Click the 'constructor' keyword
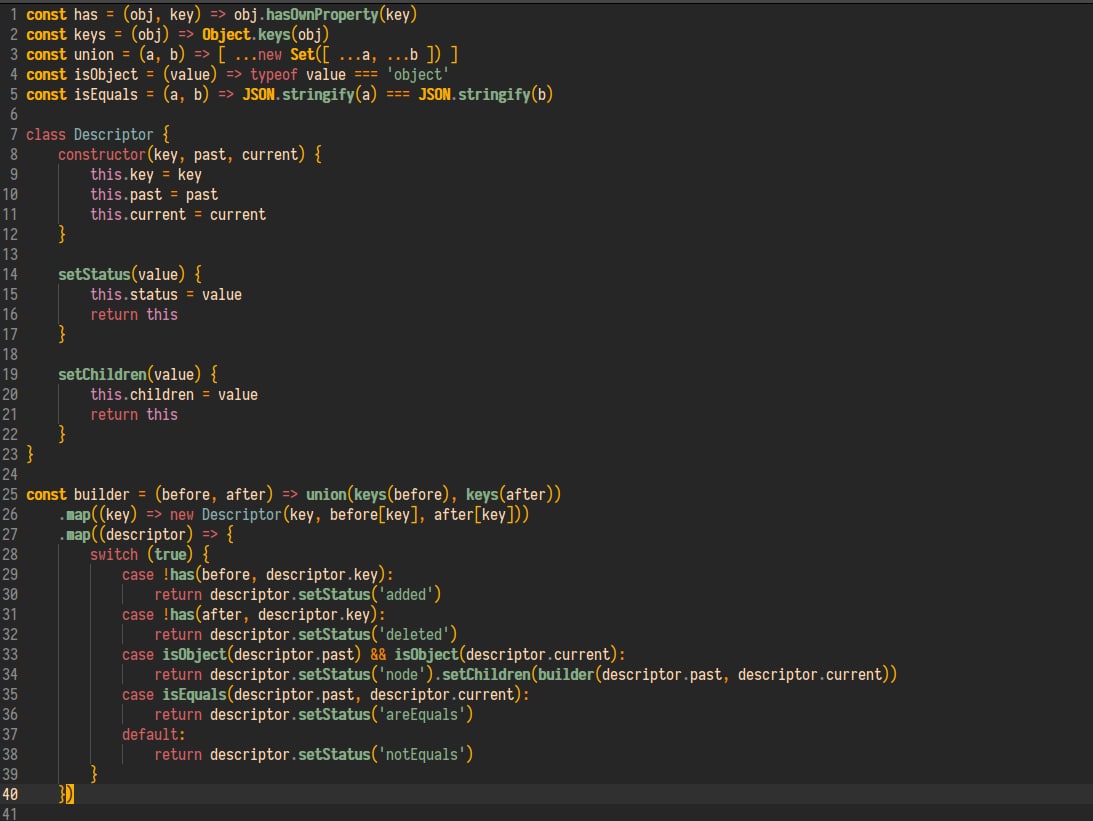This screenshot has height=821, width=1093. (x=102, y=155)
